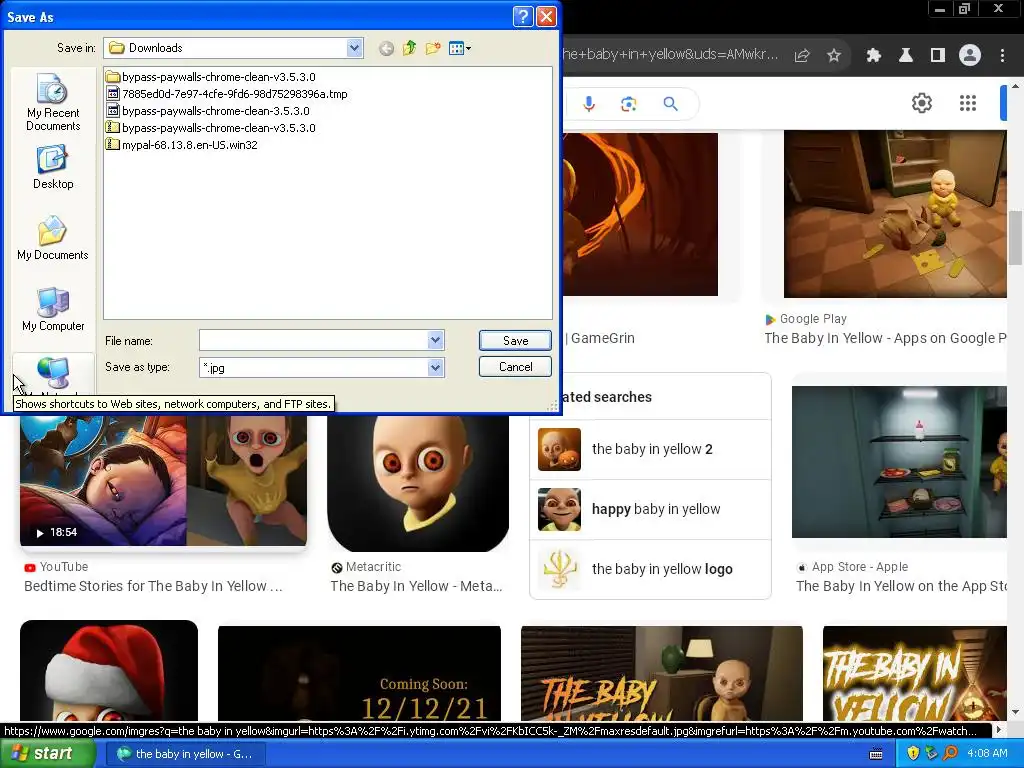Screen dimensions: 1024x768
Task: Open the network places icon
Action: pyautogui.click(x=53, y=374)
